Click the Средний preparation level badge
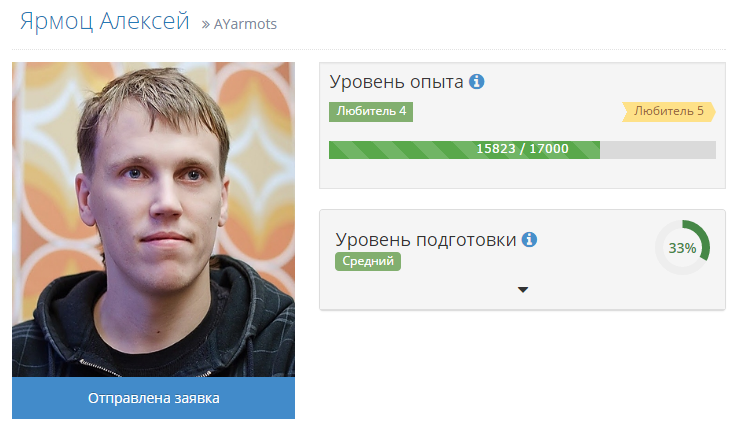 tap(368, 261)
